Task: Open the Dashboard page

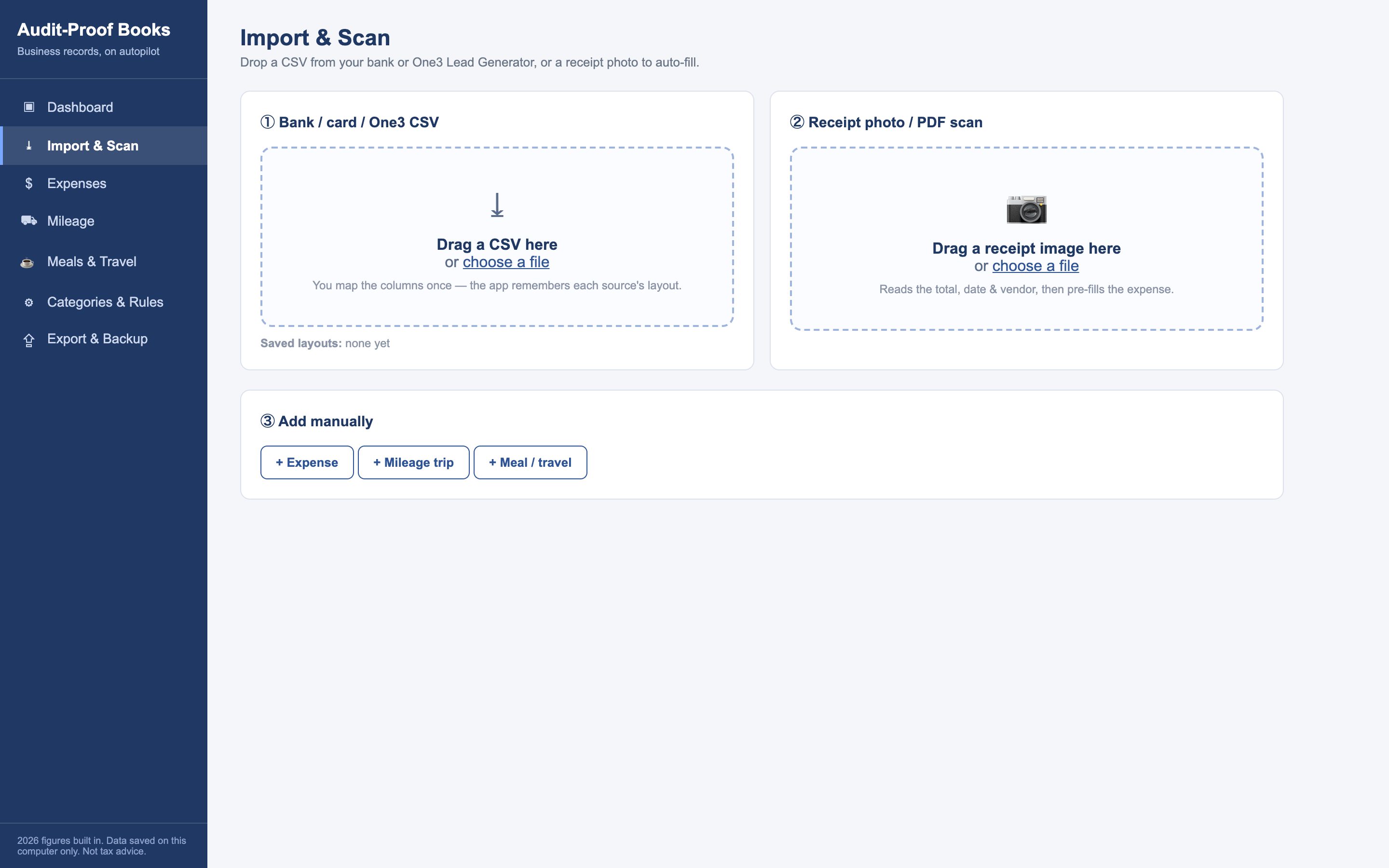Action: 104,108
